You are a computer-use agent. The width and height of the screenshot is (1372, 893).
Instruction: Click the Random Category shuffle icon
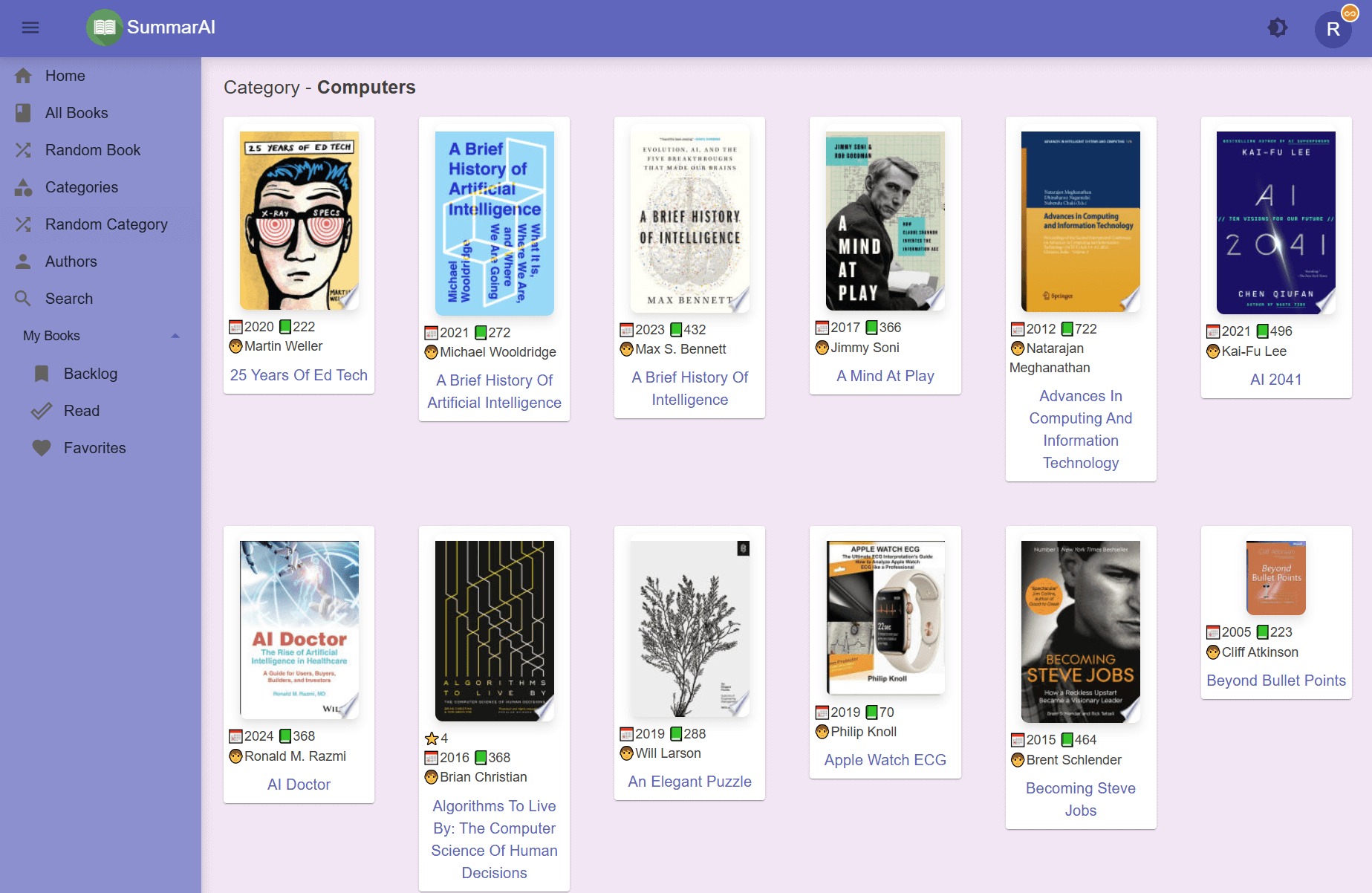[x=24, y=224]
